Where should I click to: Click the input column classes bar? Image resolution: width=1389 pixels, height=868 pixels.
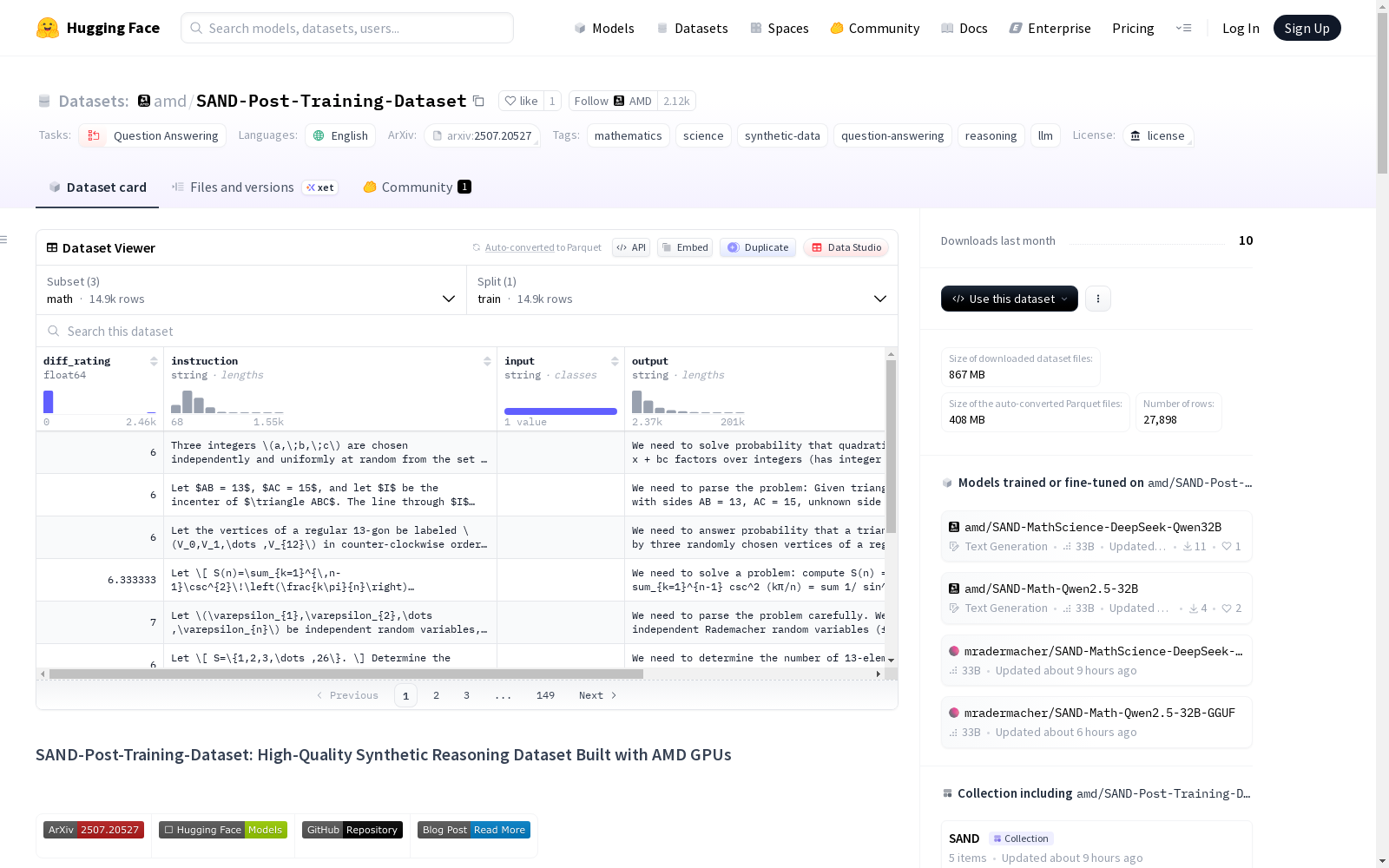(x=561, y=411)
